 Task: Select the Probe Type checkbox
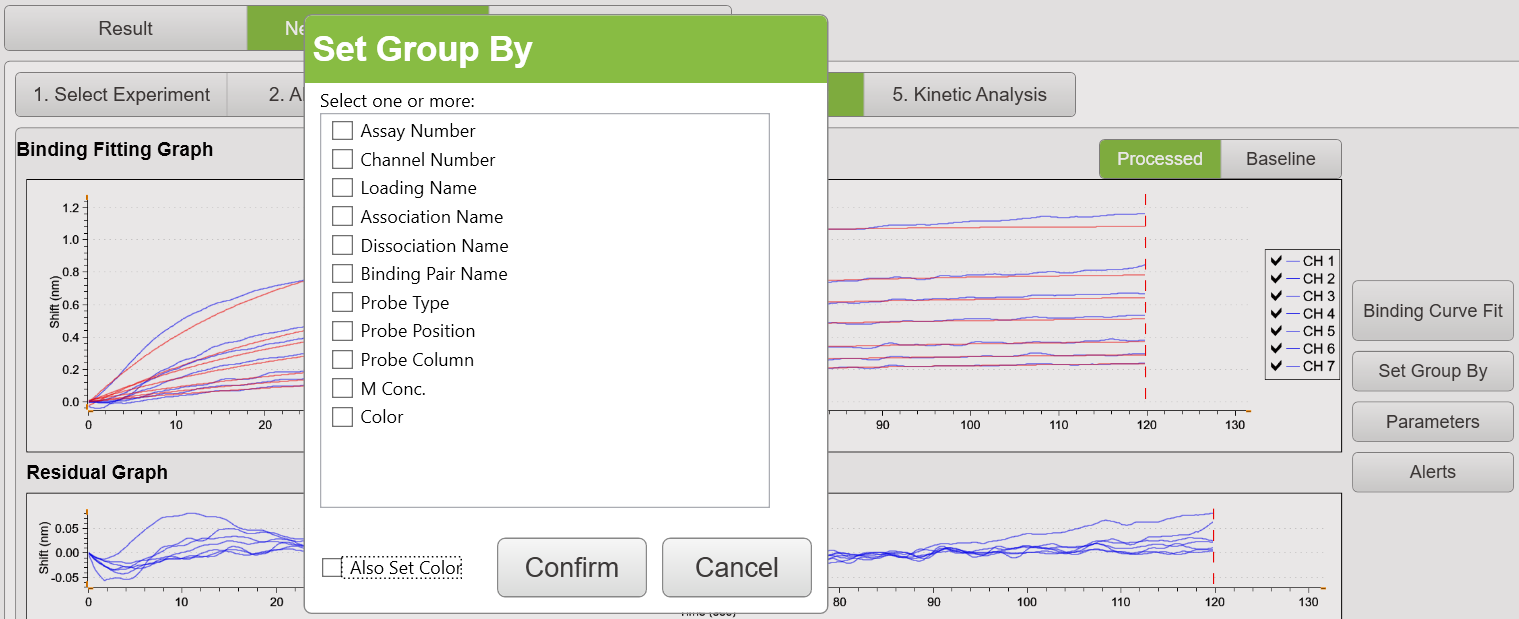(342, 302)
